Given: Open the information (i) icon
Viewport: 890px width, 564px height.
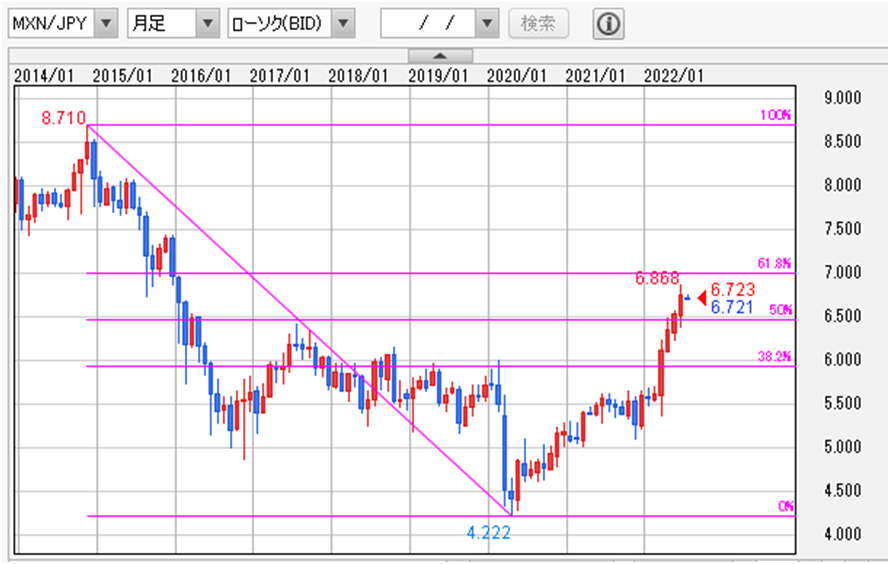Looking at the screenshot, I should [608, 23].
